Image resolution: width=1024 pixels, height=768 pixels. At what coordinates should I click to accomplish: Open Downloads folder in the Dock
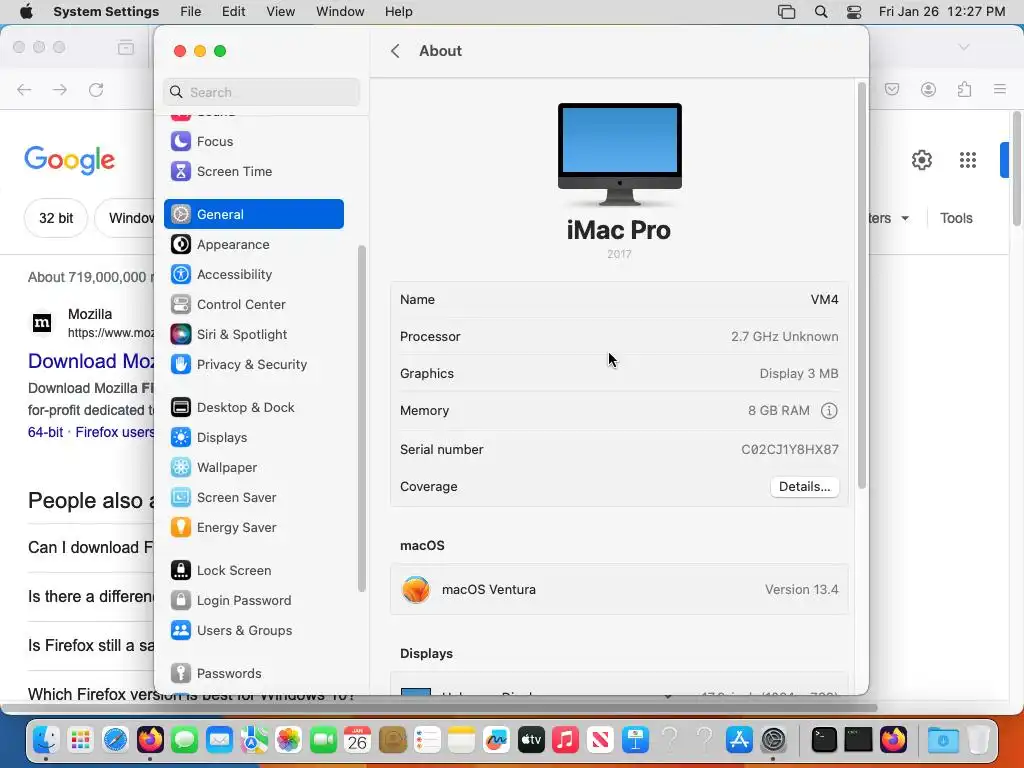(x=943, y=740)
